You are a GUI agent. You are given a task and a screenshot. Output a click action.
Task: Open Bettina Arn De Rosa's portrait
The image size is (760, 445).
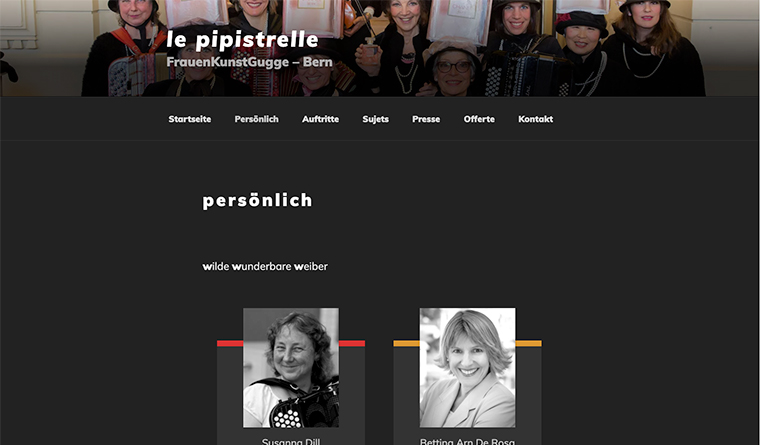coord(468,368)
